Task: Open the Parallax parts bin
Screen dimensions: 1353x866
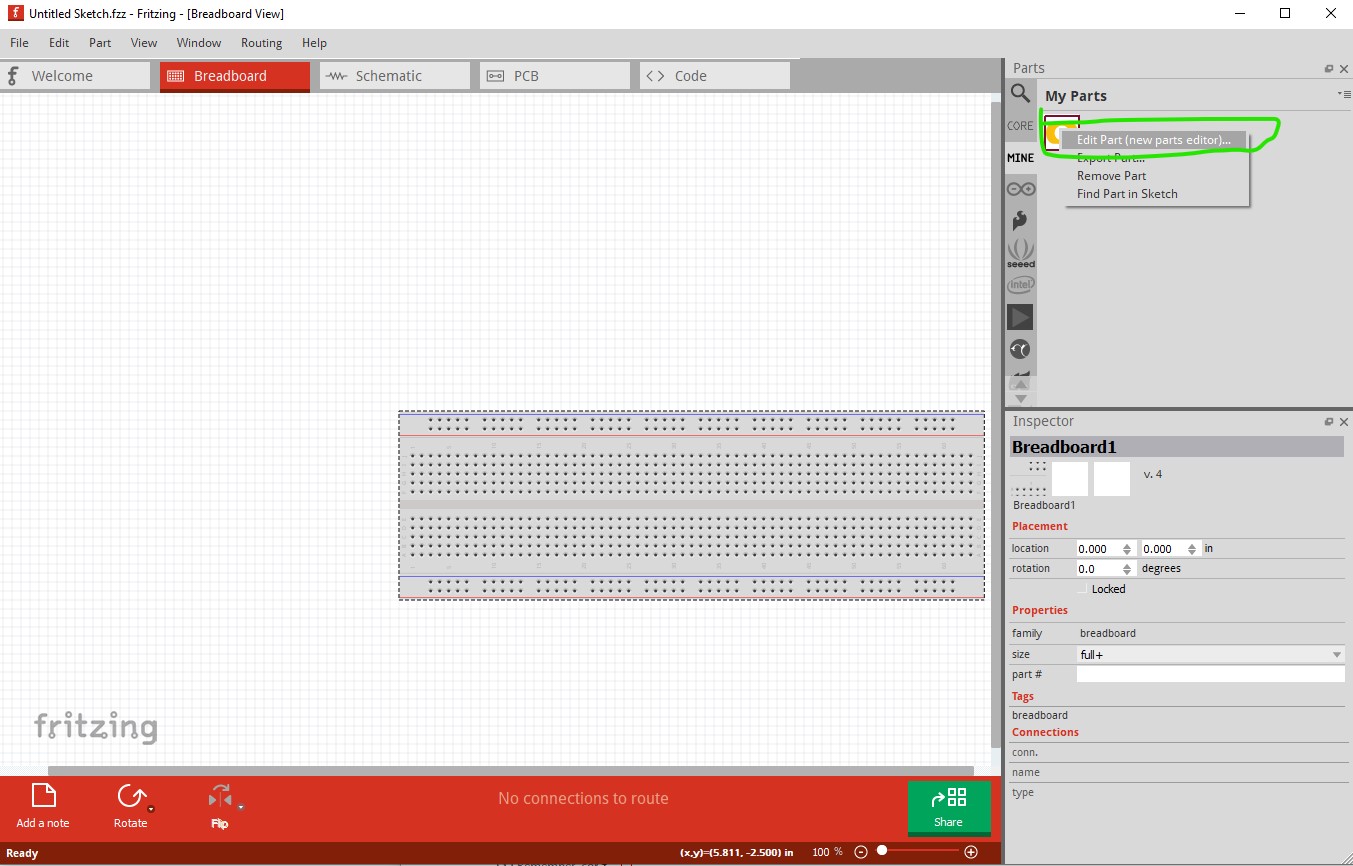Action: coord(1020,316)
